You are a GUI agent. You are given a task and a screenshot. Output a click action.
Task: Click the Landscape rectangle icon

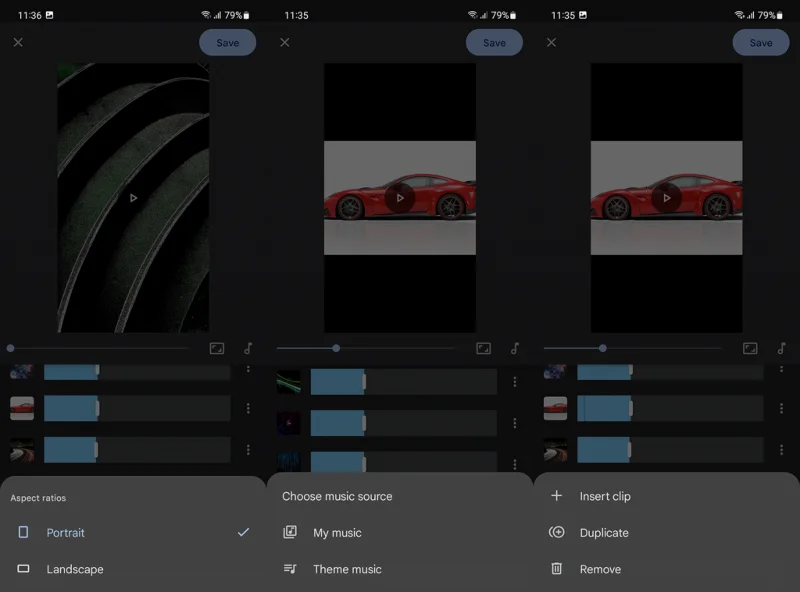pos(23,569)
